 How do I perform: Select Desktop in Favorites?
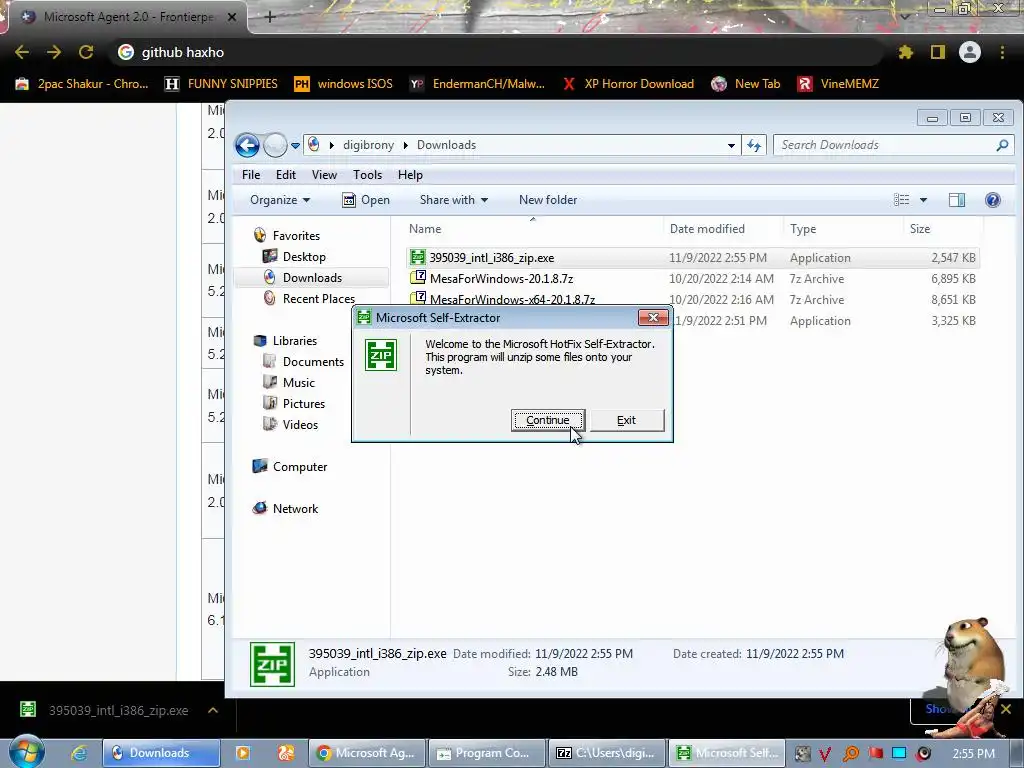[304, 257]
